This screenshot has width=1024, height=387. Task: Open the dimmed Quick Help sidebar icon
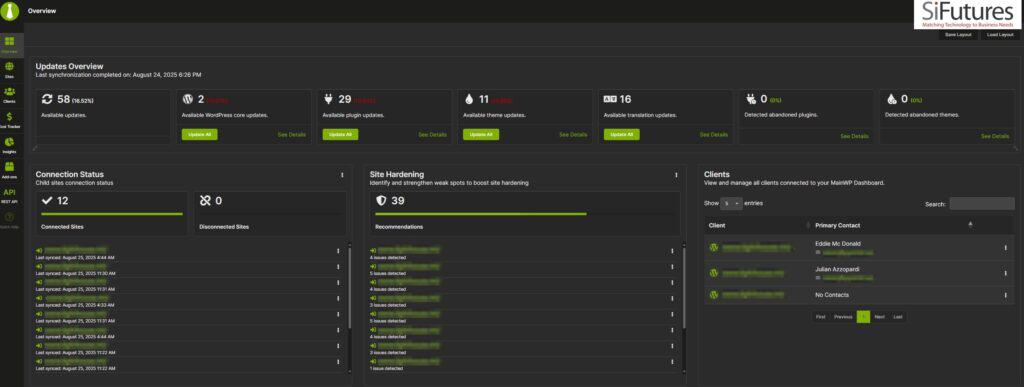click(10, 217)
